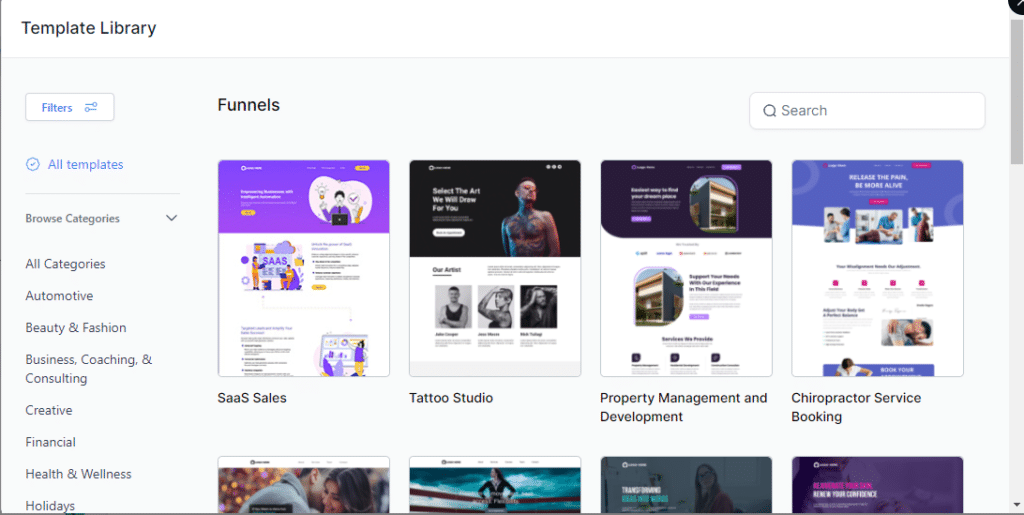
Task: Select All Categories in sidebar
Action: tap(65, 264)
